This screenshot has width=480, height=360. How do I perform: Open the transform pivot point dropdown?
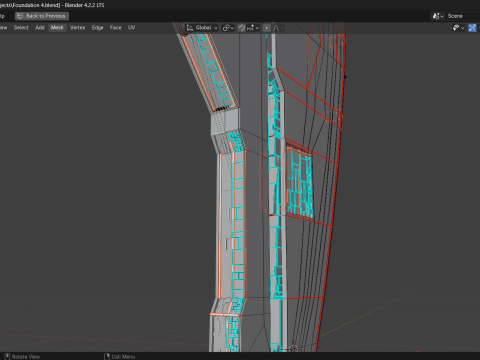(x=228, y=28)
